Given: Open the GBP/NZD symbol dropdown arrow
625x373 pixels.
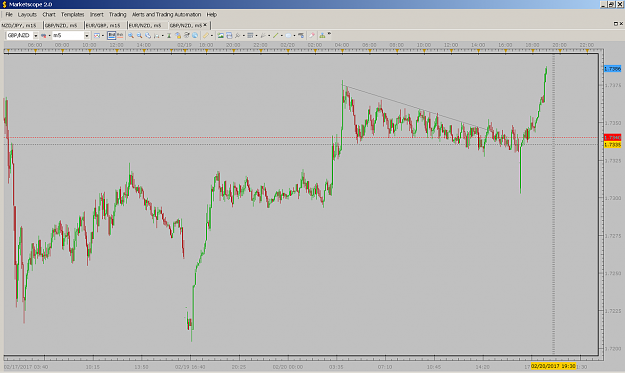Looking at the screenshot, I should click(x=35, y=35).
